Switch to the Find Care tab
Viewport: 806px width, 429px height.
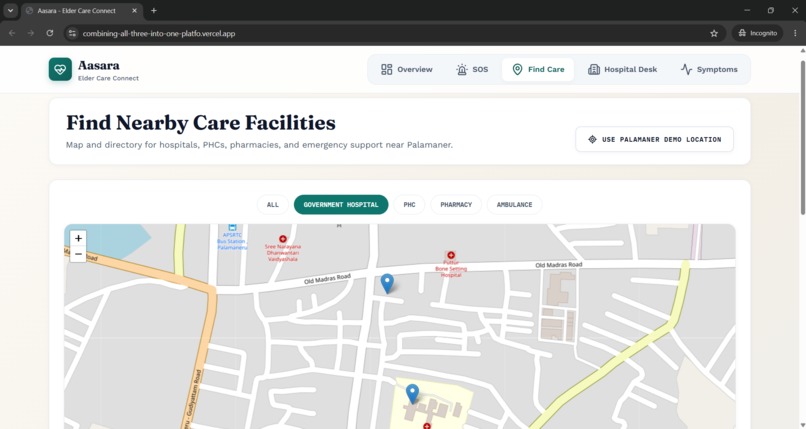[x=538, y=69]
